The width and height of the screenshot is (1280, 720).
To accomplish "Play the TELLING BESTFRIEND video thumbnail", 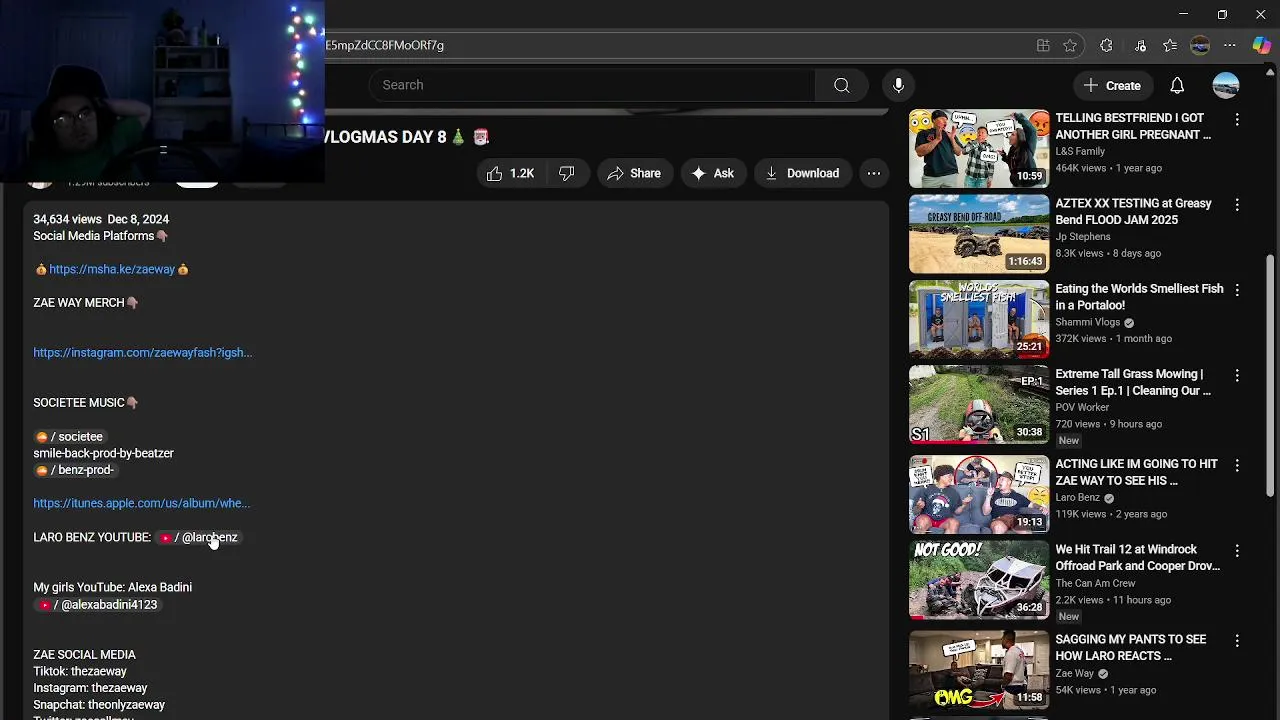I will (x=979, y=149).
